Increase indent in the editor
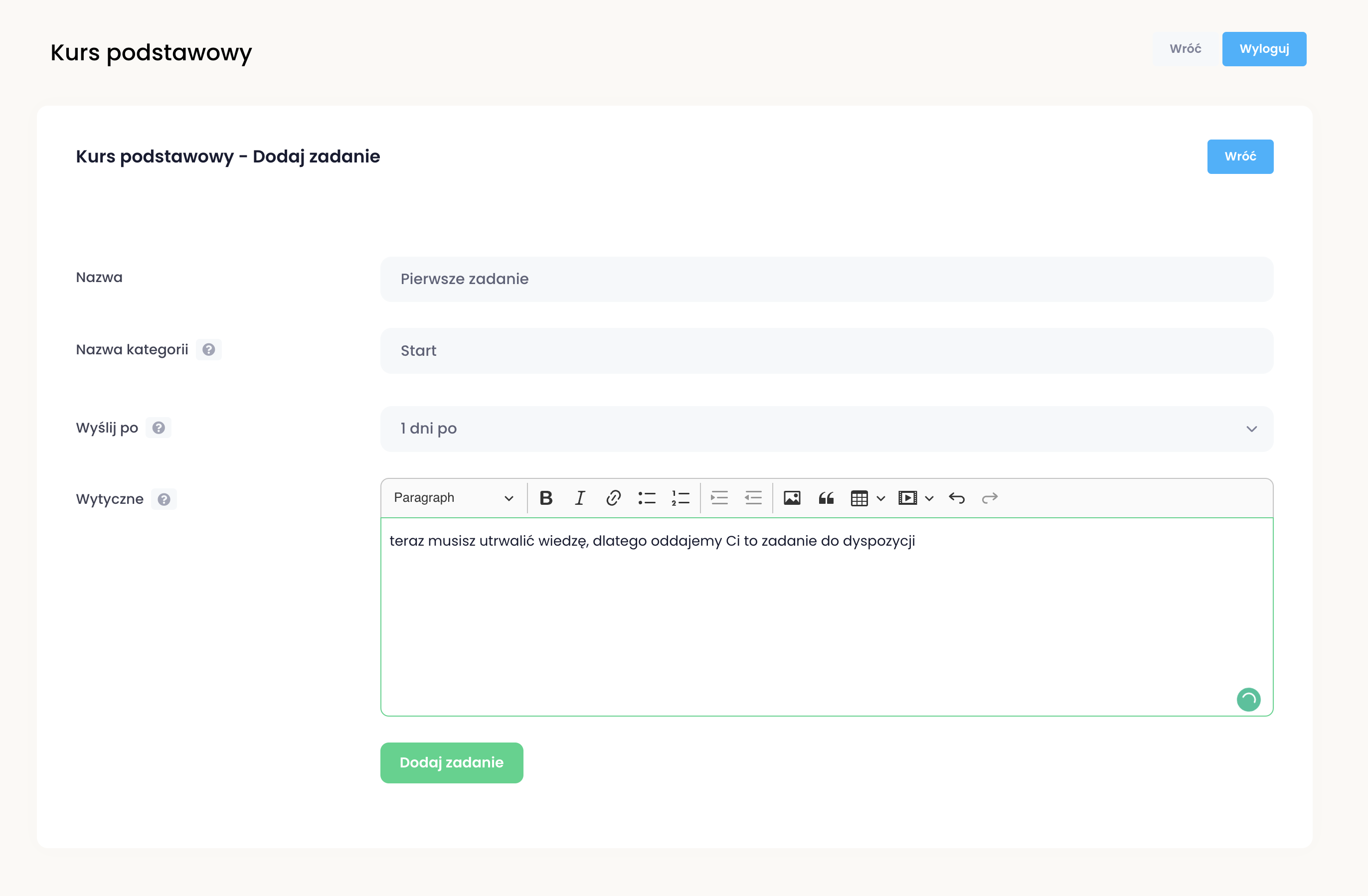 [x=719, y=498]
